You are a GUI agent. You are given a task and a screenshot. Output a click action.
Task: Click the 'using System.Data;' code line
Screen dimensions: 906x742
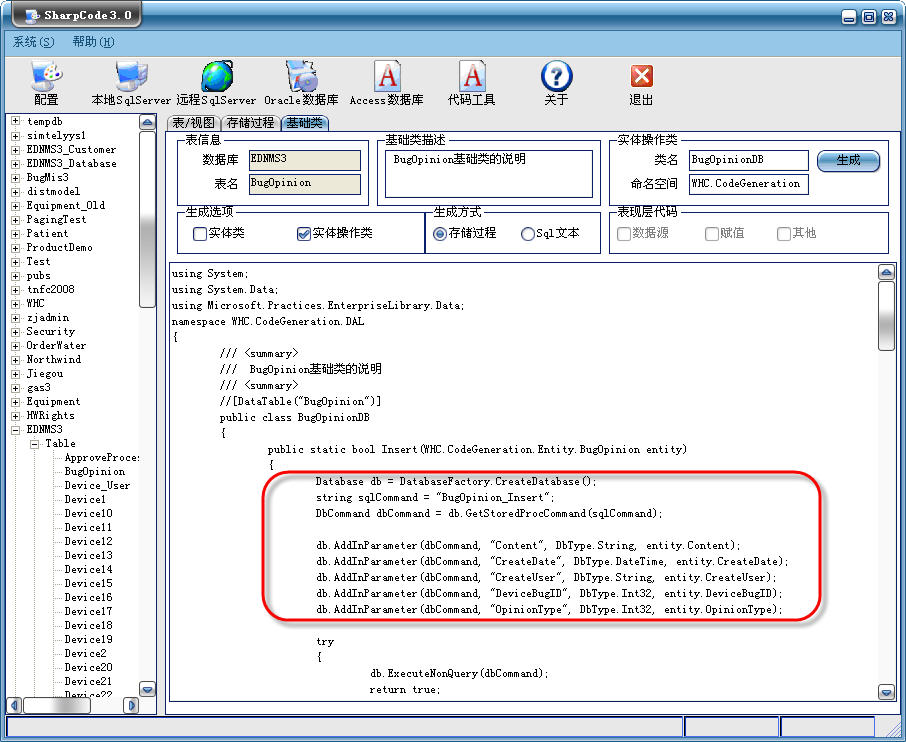coord(225,290)
